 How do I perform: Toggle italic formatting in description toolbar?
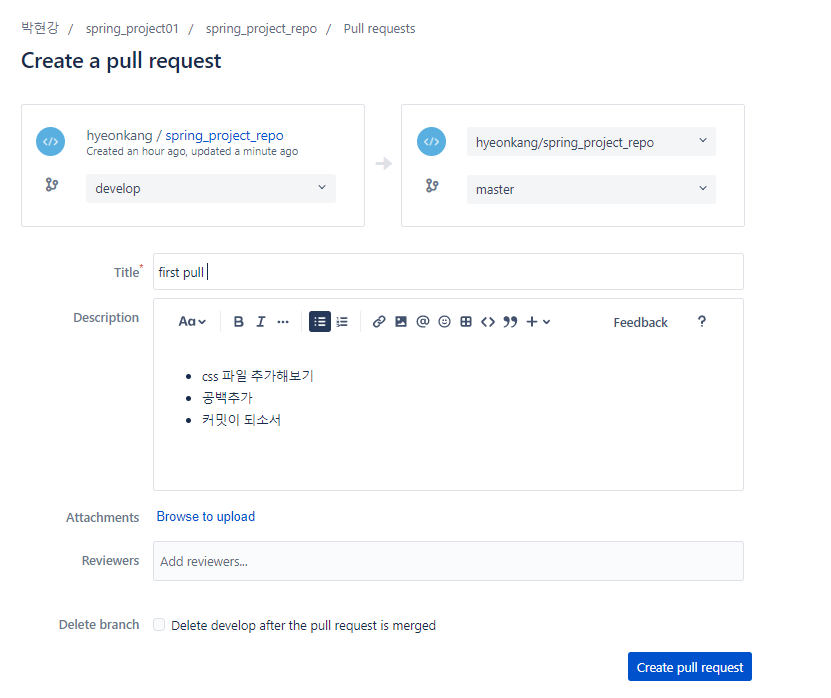coord(260,322)
